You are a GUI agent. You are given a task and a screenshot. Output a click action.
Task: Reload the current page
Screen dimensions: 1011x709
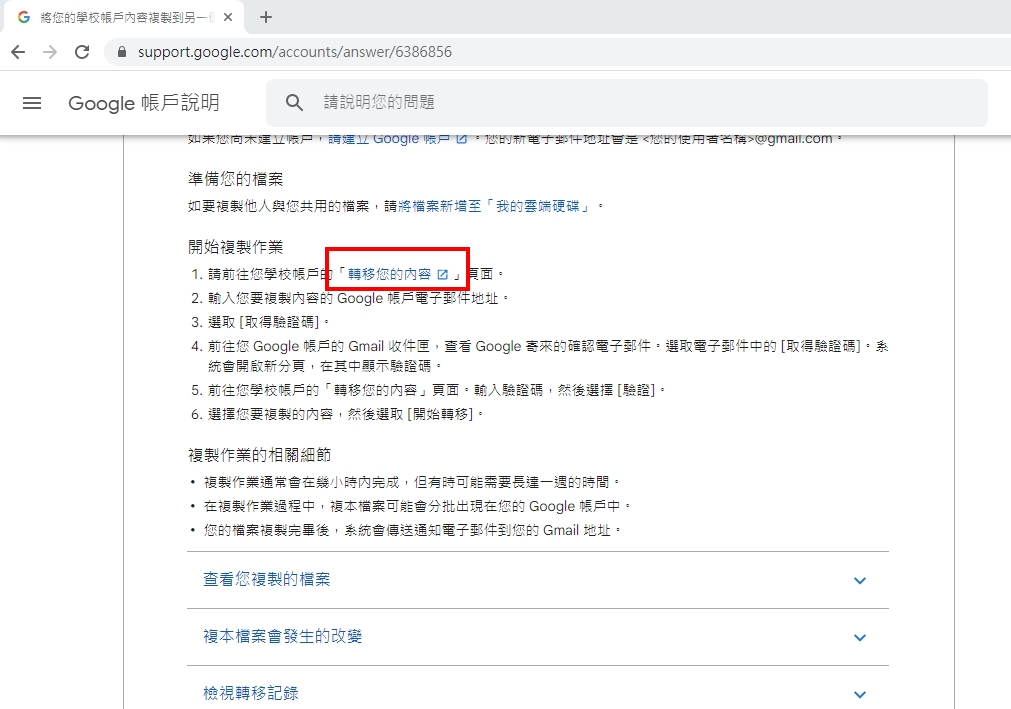coord(82,52)
